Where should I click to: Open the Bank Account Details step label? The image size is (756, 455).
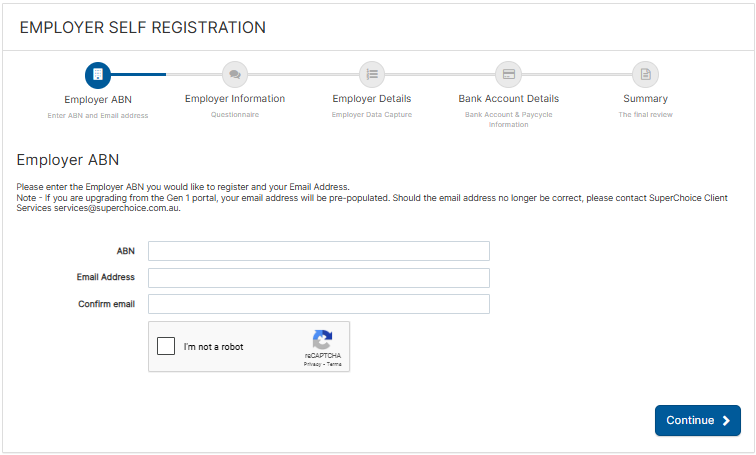coord(509,98)
